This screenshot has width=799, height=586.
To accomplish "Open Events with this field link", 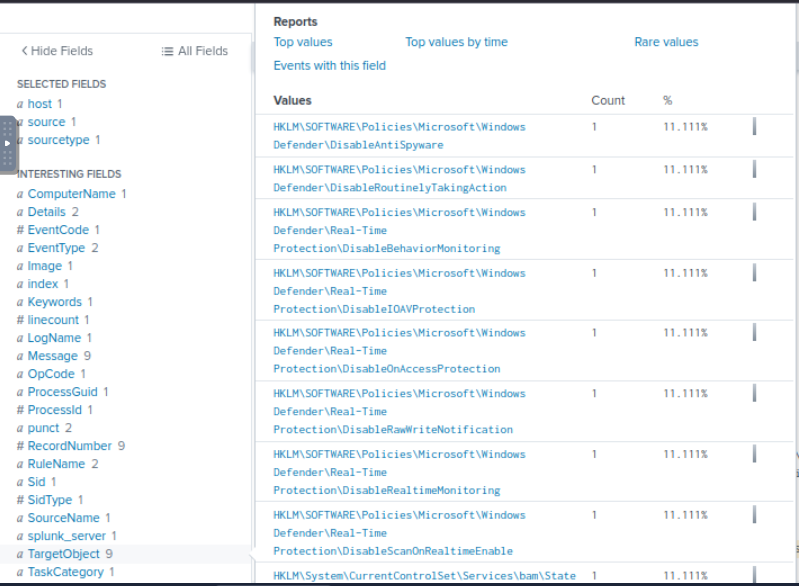I will click(329, 66).
